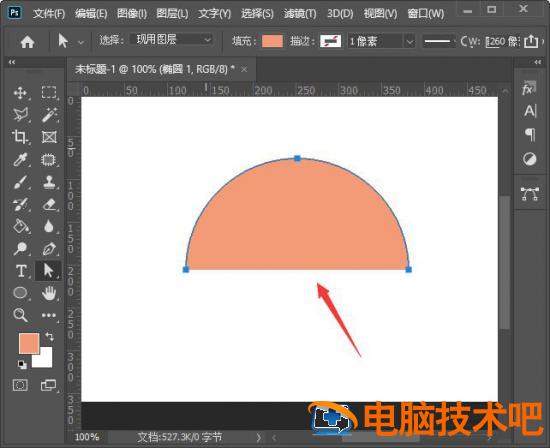550x448 pixels.
Task: Click the shape width W field
Action: [x=502, y=42]
